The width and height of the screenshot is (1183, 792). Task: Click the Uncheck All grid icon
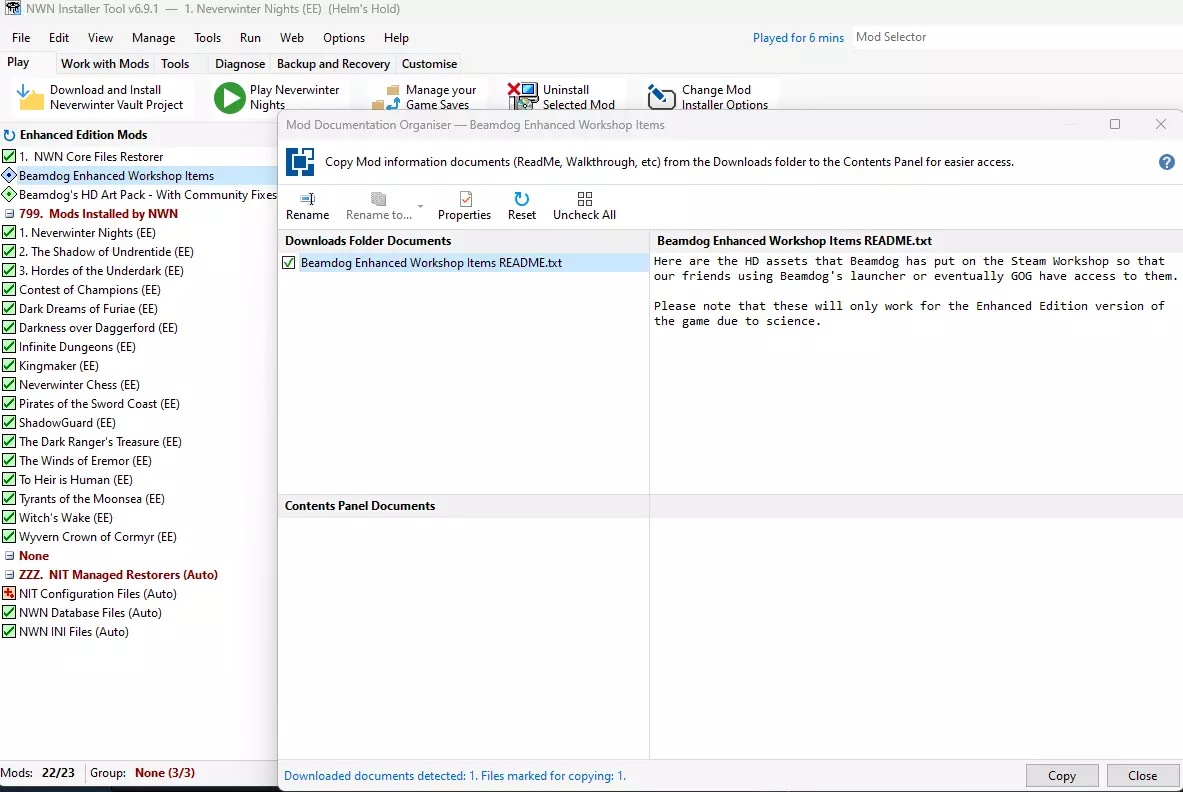coord(584,199)
